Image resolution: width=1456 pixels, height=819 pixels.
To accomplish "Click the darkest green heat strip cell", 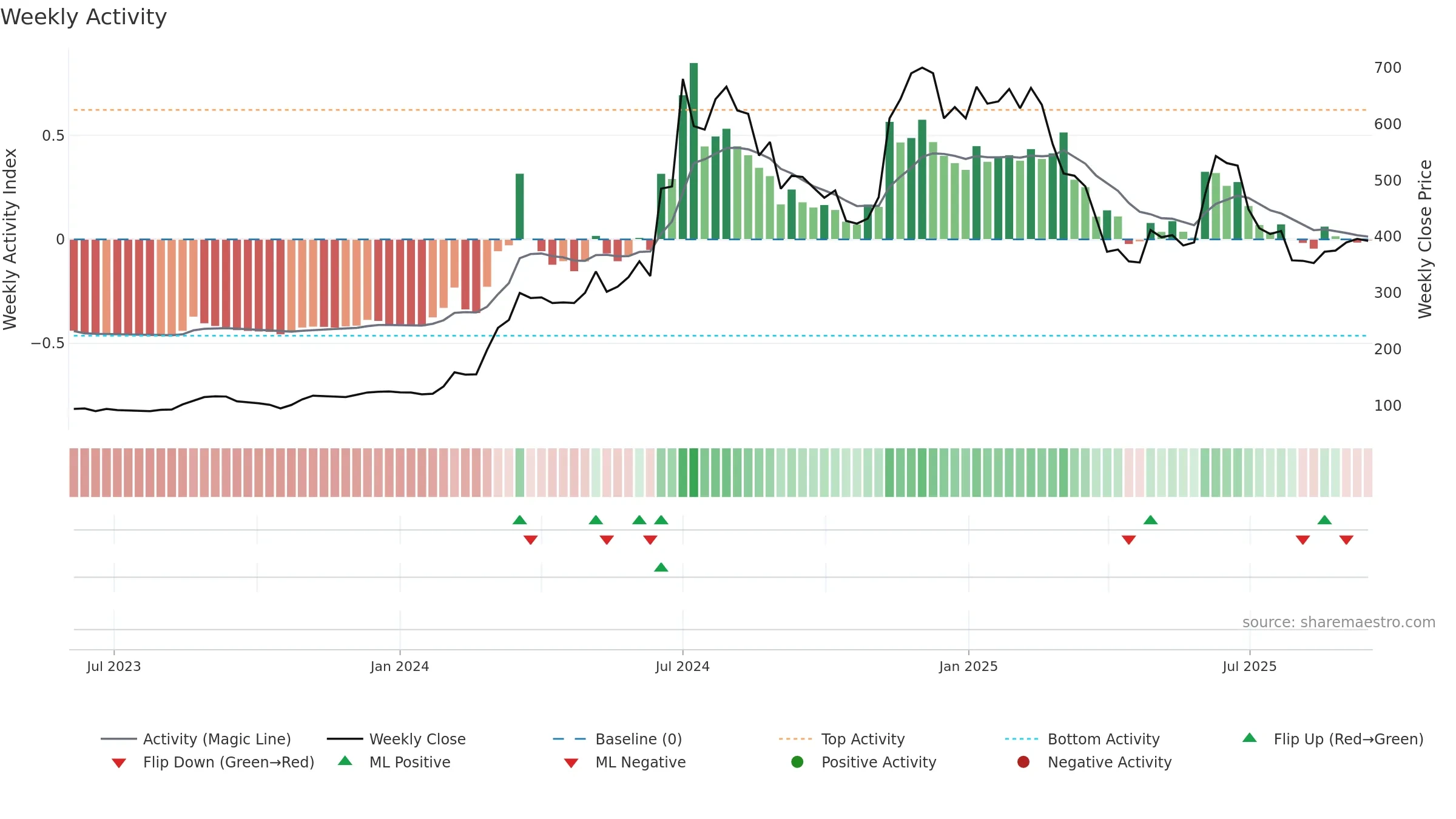I will [x=694, y=473].
